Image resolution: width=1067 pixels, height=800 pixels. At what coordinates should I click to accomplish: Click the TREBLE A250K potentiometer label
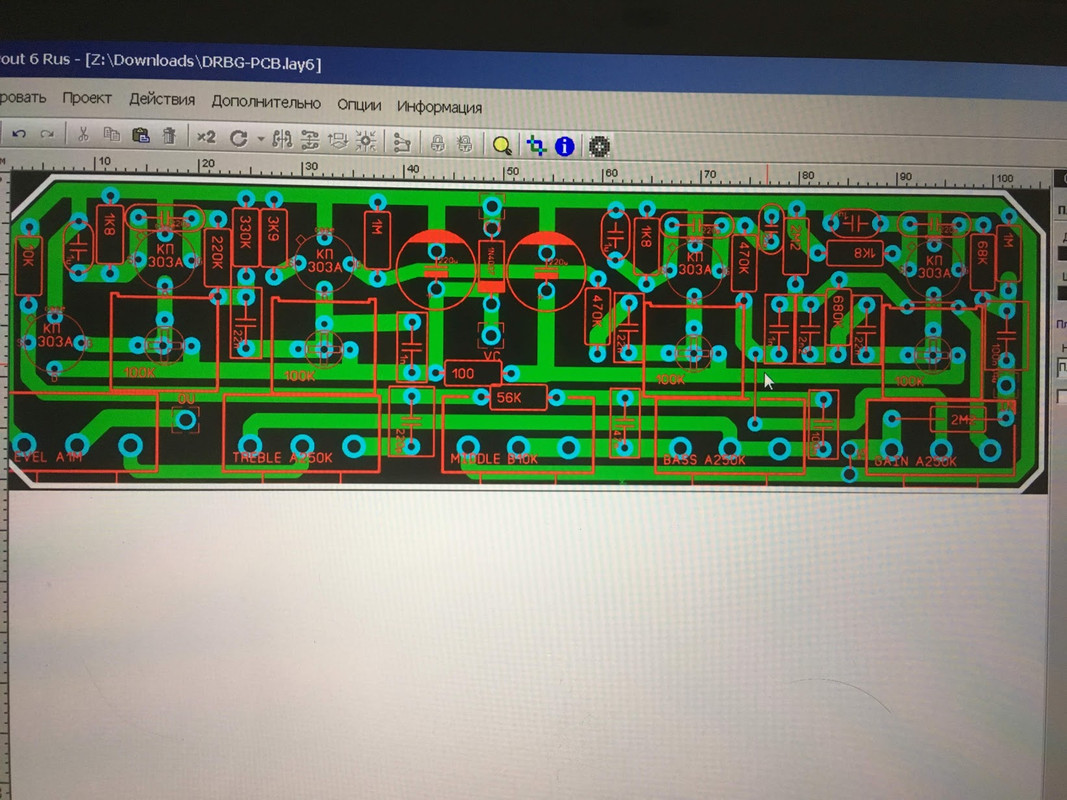click(282, 458)
